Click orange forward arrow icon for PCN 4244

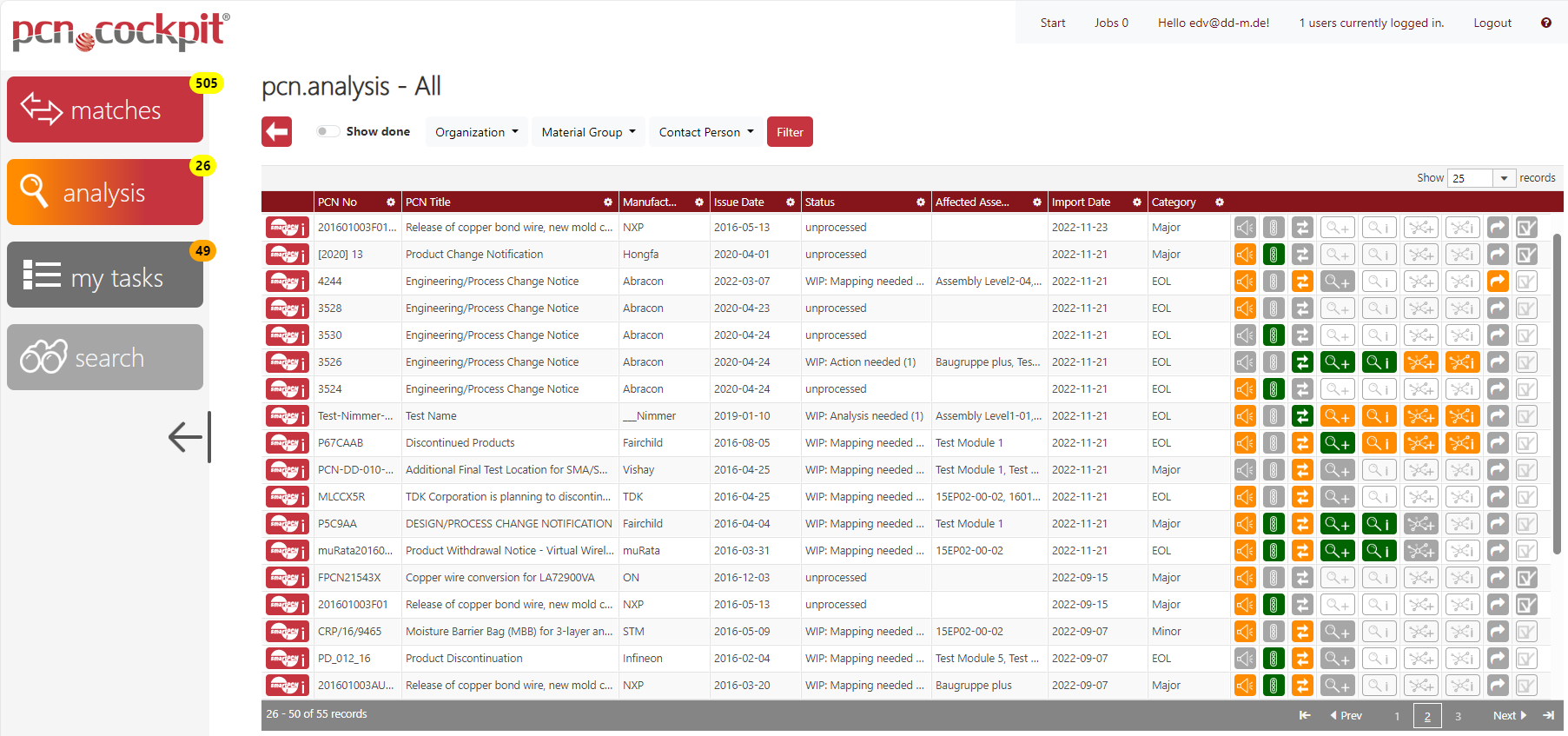1498,282
